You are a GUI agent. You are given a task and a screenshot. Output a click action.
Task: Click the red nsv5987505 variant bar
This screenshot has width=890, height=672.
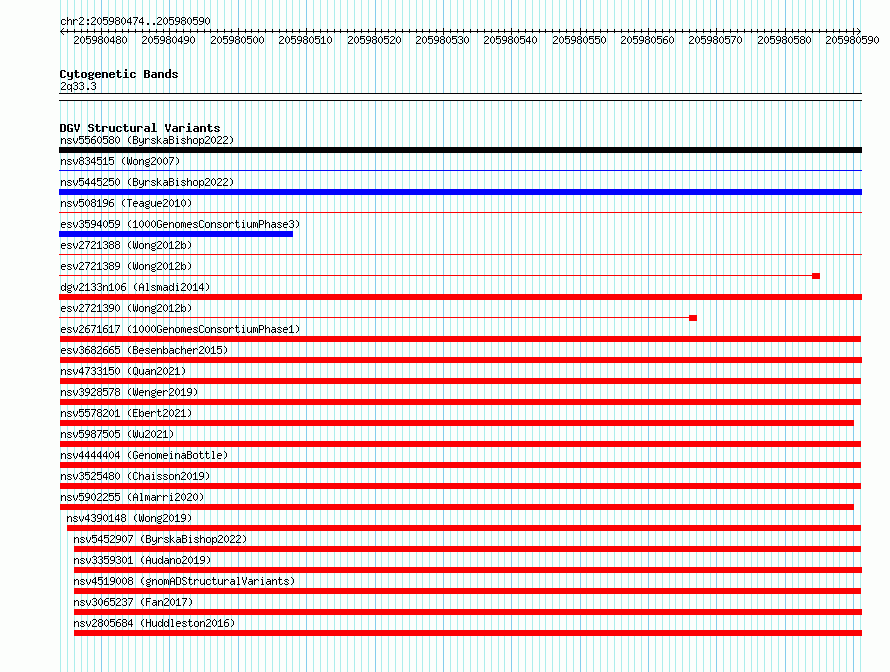click(460, 444)
